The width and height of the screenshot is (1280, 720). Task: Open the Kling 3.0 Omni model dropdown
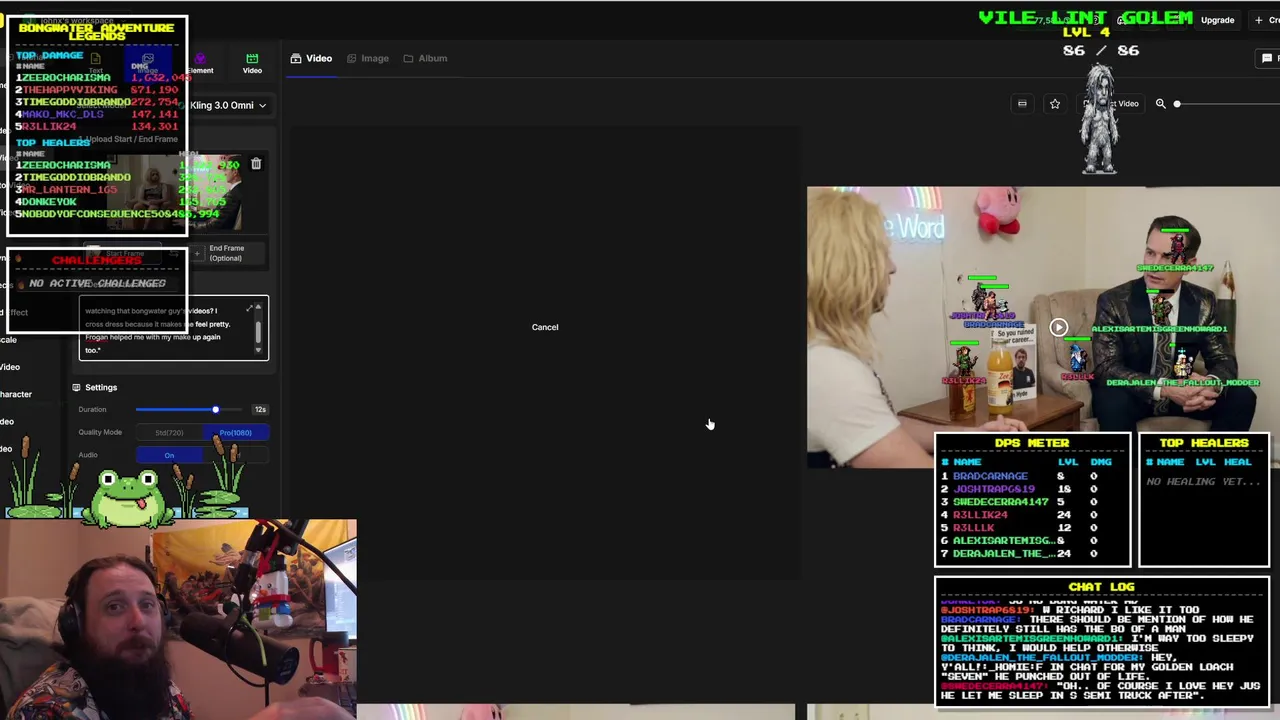tap(228, 105)
